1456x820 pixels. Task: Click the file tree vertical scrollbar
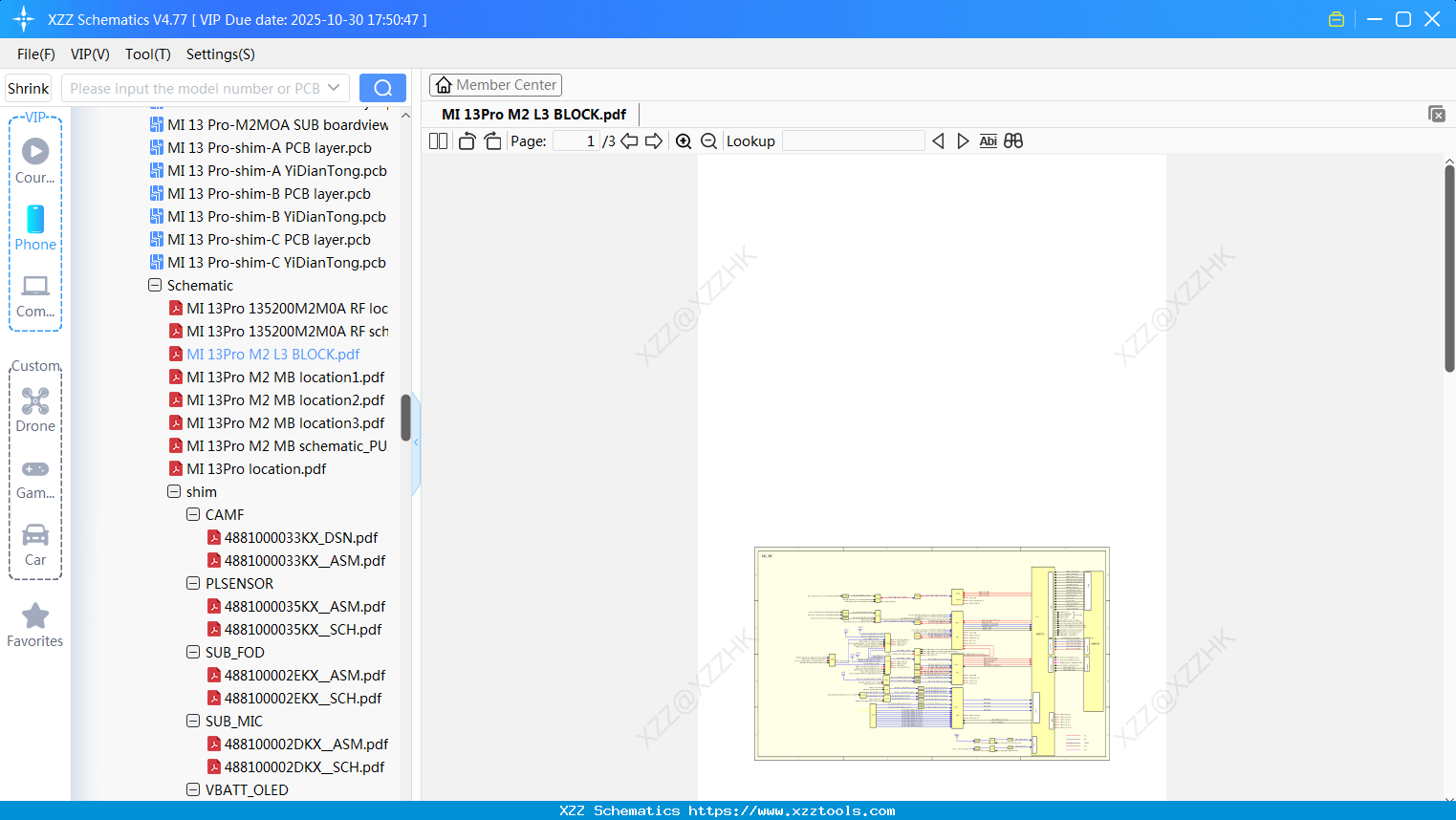[405, 419]
